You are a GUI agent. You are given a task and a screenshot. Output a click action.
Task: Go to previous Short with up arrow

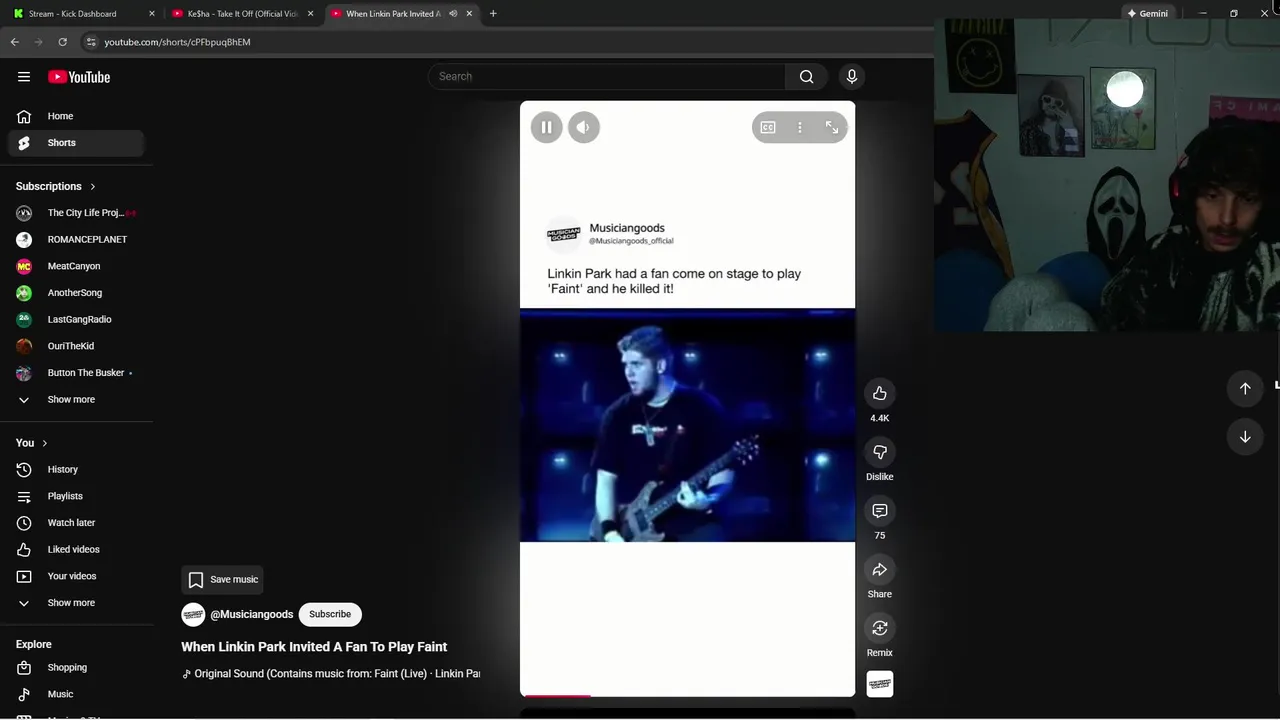click(1245, 388)
